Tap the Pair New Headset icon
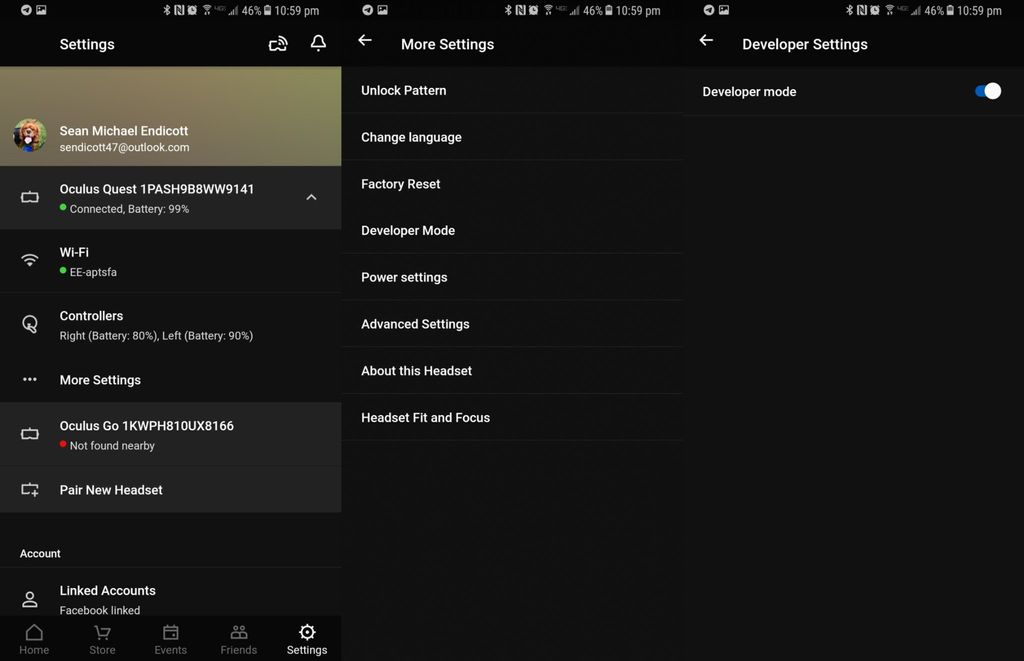This screenshot has width=1024, height=661. click(29, 489)
